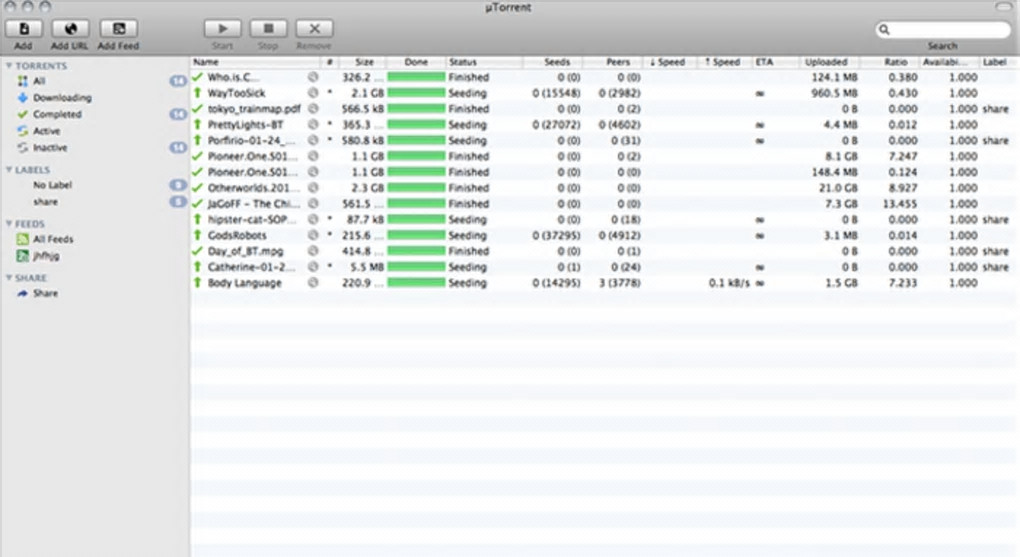Sort by Label column header
This screenshot has height=557, width=1020.
[x=999, y=62]
